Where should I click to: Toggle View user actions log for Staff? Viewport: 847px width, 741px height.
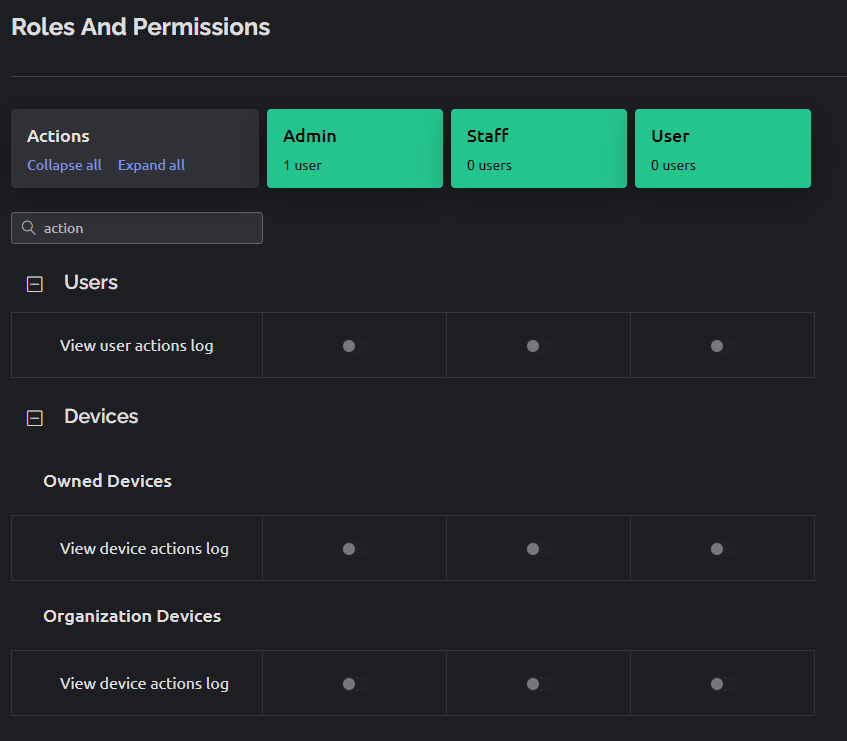[x=539, y=346]
